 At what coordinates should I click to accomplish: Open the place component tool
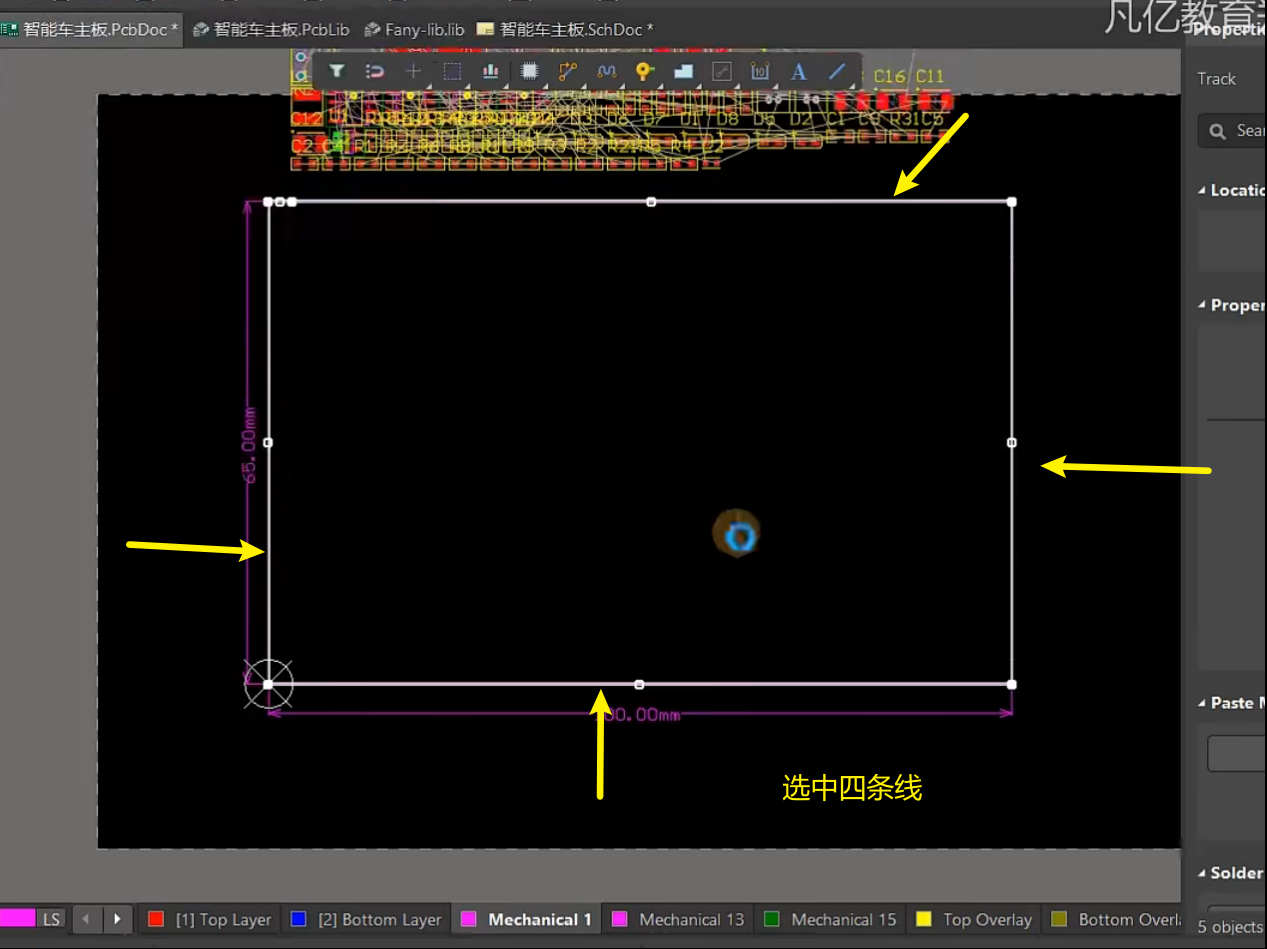pos(529,71)
